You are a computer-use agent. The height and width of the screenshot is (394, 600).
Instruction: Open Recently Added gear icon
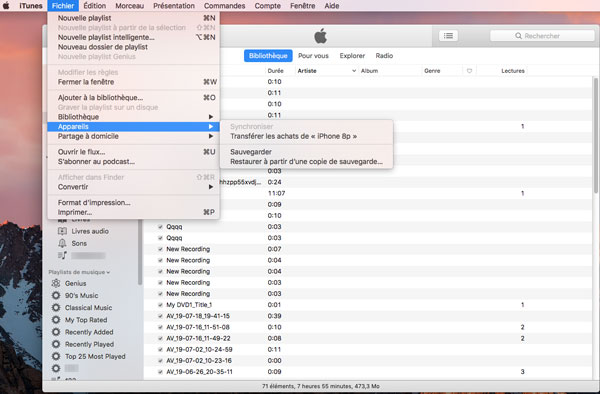(x=56, y=332)
